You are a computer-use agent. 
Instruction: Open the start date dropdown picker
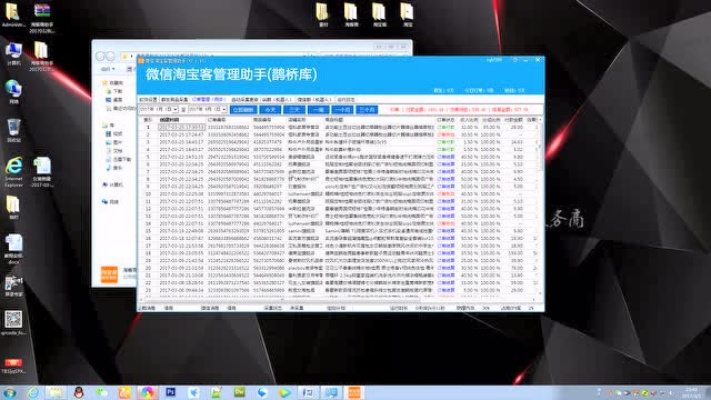(175, 110)
